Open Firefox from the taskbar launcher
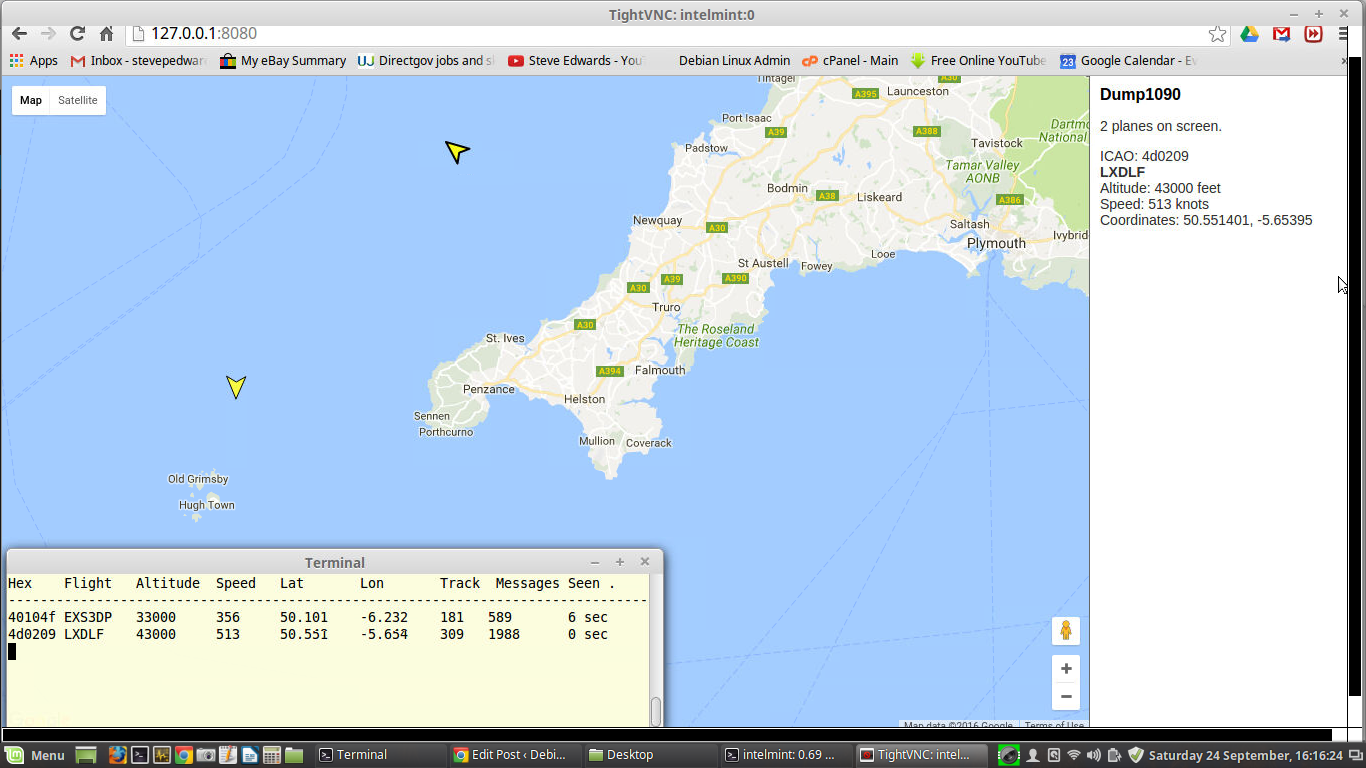This screenshot has width=1366, height=768. 117,755
